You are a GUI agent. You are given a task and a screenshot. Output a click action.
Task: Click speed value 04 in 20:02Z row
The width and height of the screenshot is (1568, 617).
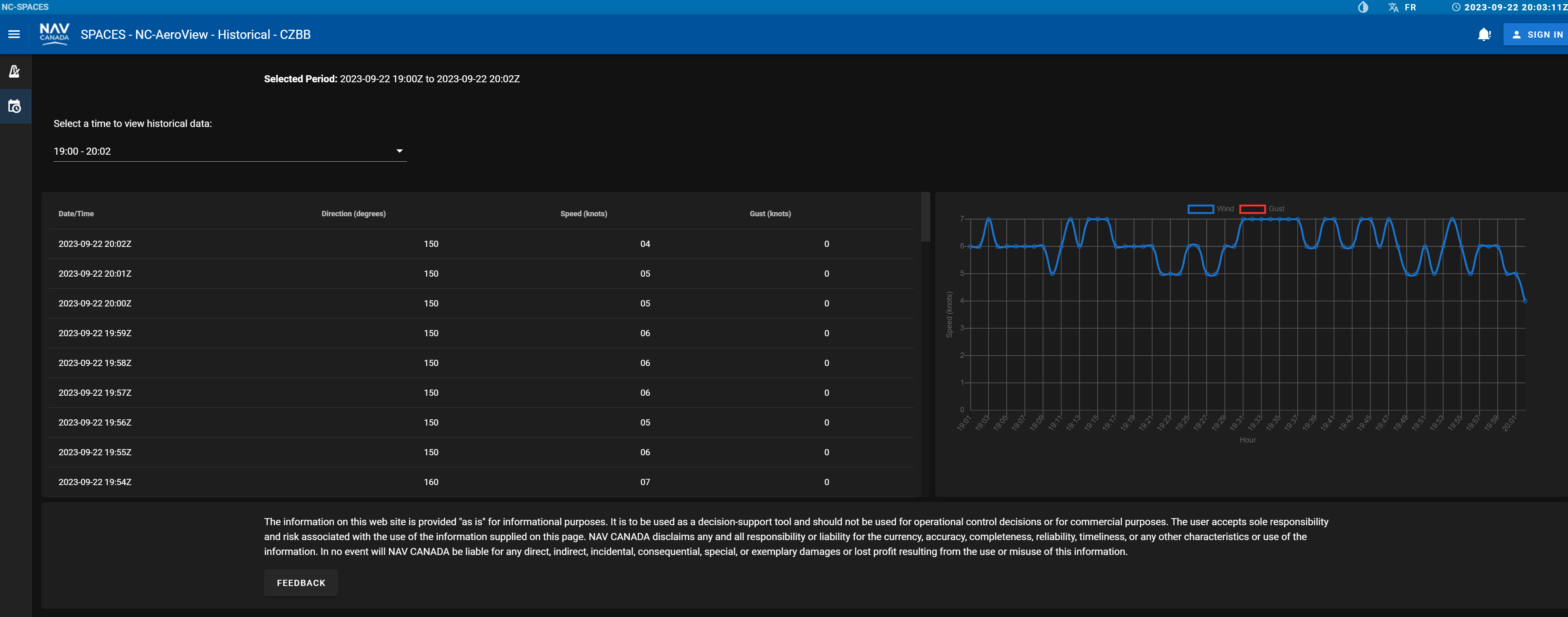645,244
